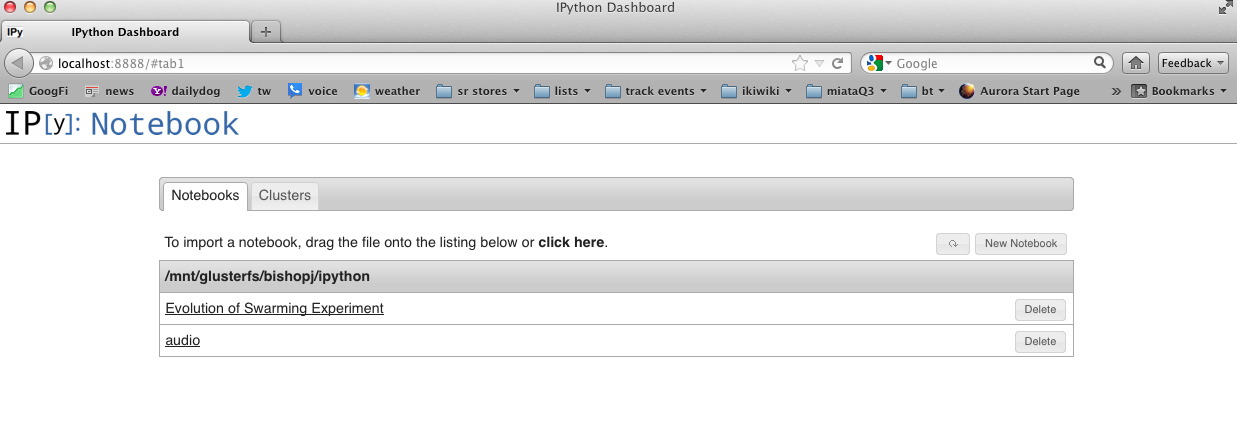The height and width of the screenshot is (422, 1237).
Task: Select the Notebooks tab
Action: [205, 195]
